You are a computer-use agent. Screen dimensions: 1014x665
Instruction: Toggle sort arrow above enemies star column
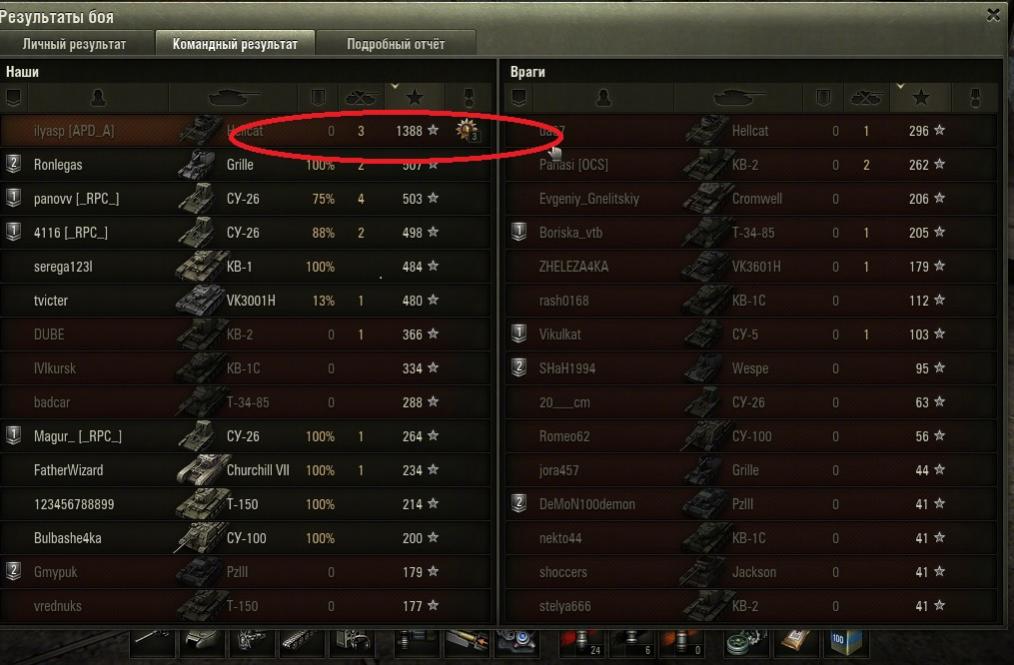(x=900, y=86)
